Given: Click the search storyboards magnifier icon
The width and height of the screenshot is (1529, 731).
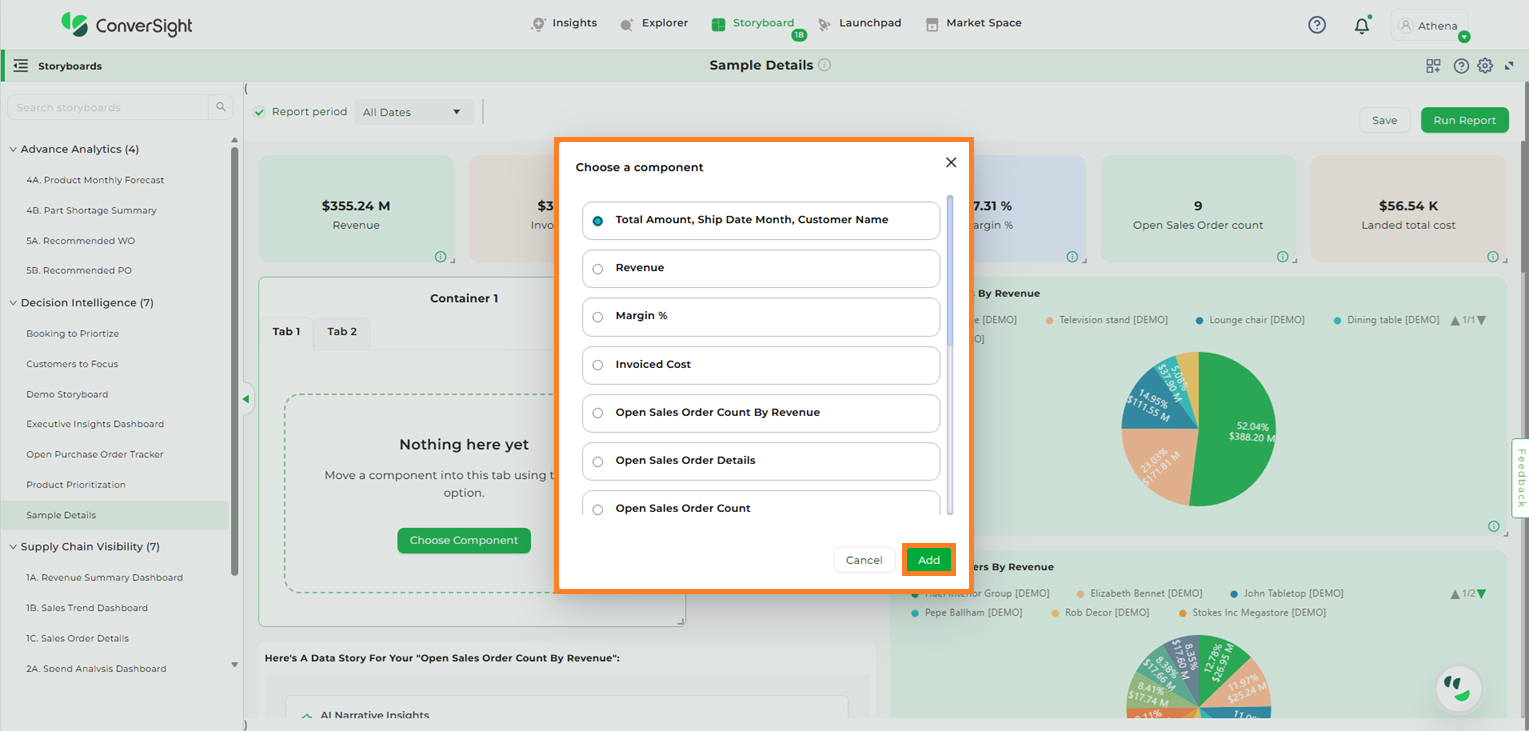Looking at the screenshot, I should coord(221,107).
